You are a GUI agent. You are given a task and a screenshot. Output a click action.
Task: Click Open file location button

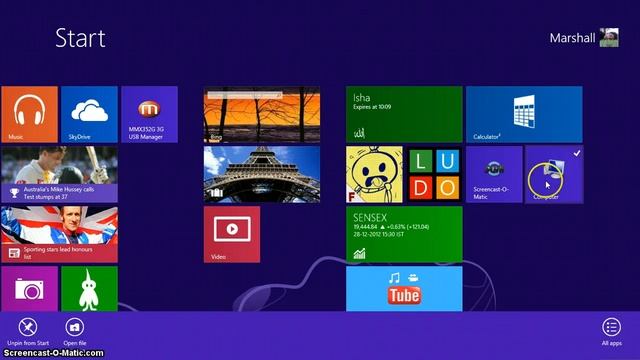pos(75,331)
